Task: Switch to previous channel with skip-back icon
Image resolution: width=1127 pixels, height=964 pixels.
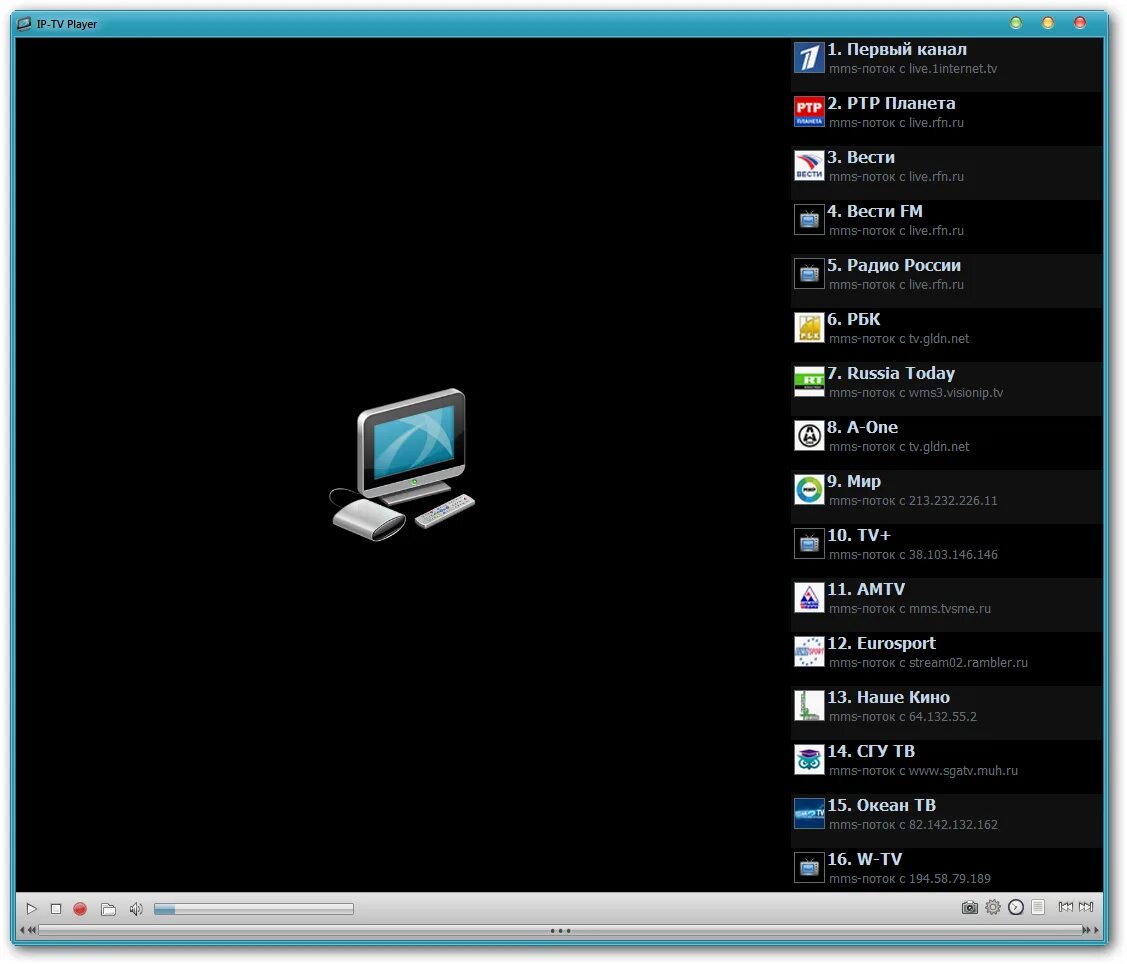Action: (1065, 906)
